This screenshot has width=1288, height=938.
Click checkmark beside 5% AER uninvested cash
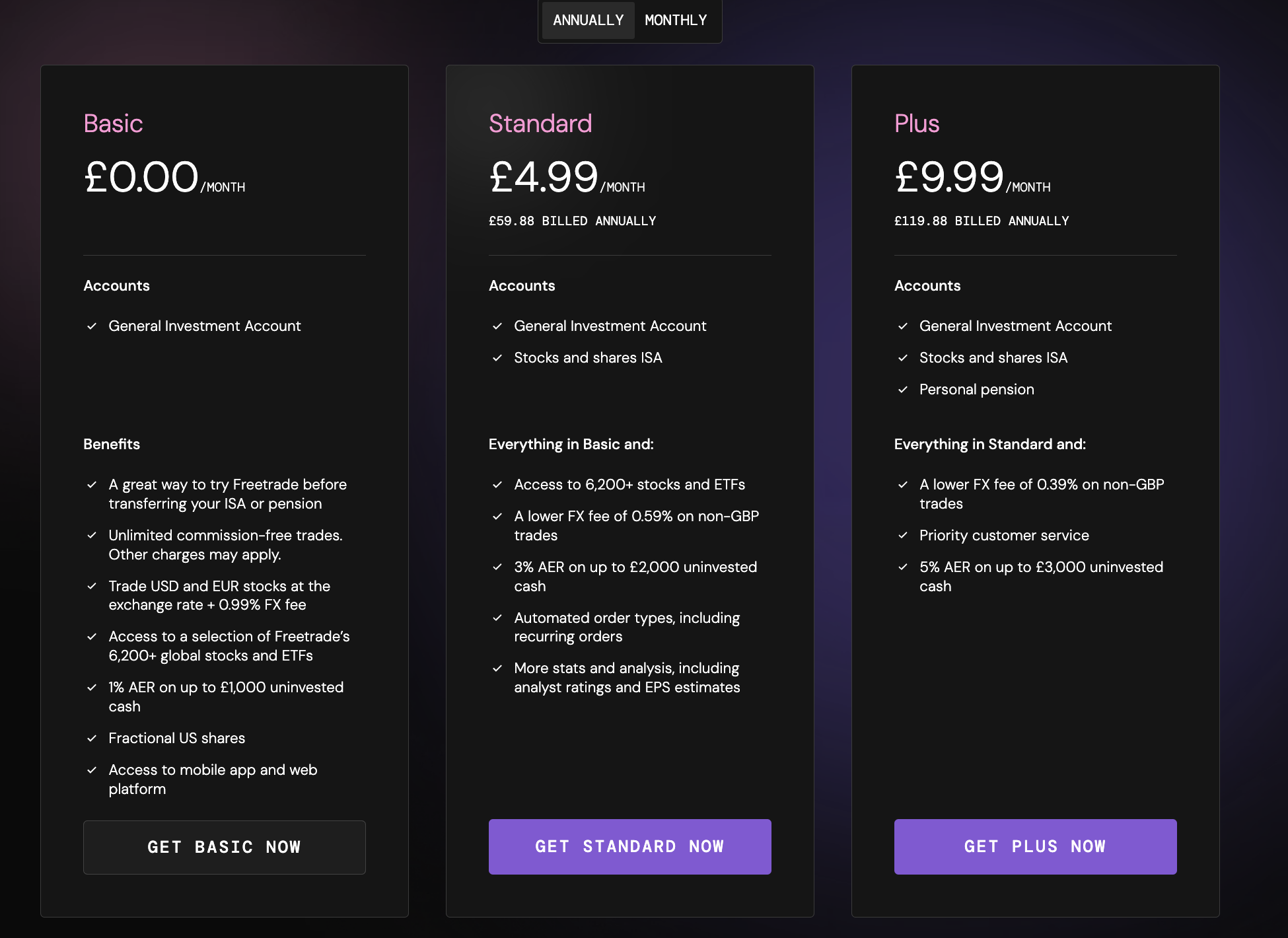coord(903,567)
